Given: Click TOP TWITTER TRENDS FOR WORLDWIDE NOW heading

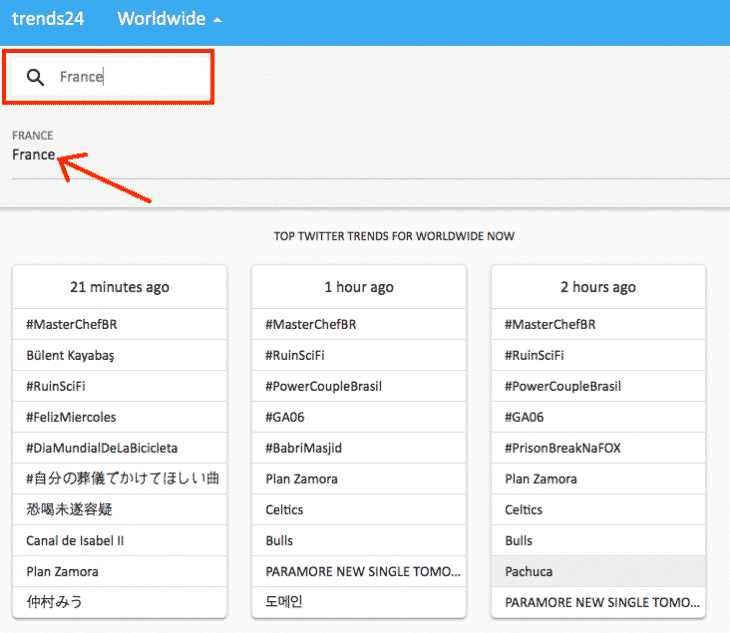Looking at the screenshot, I should [394, 236].
